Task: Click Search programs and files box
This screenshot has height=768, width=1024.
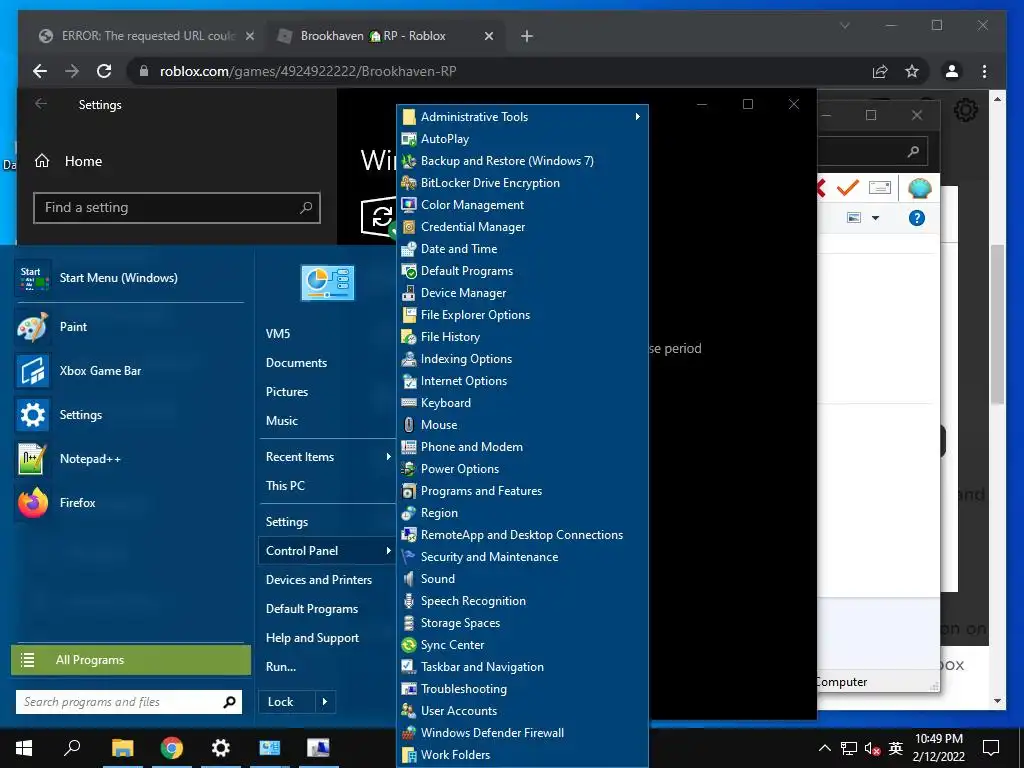Action: pos(129,702)
